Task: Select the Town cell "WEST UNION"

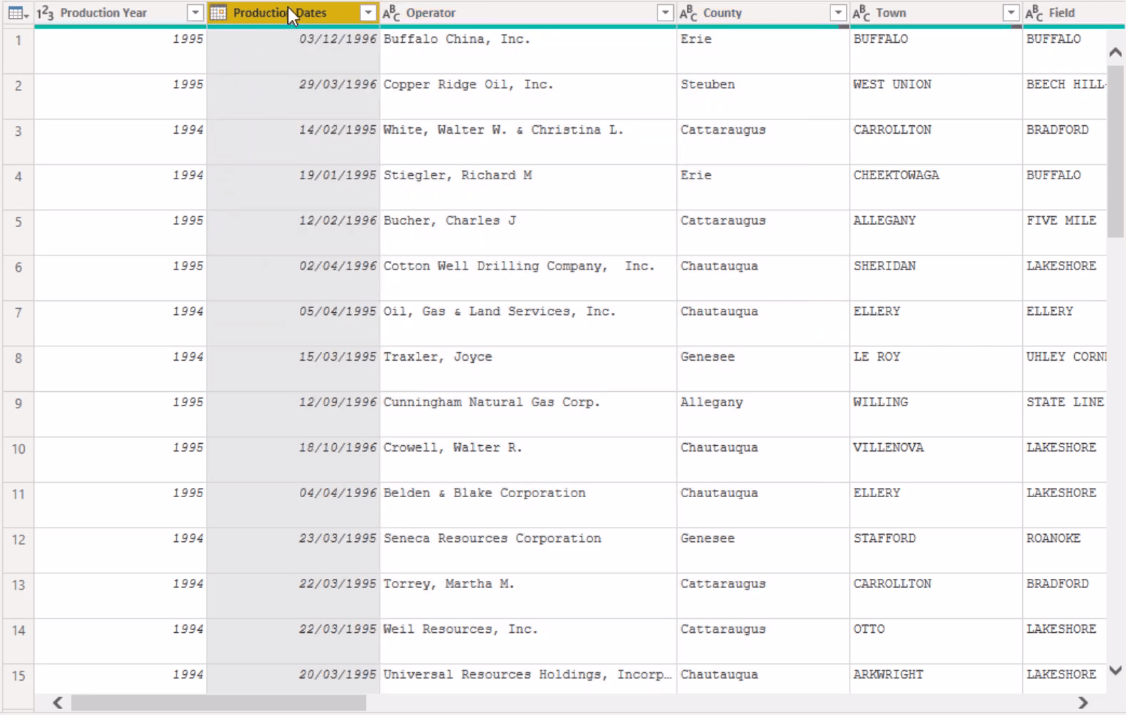Action: click(x=936, y=96)
